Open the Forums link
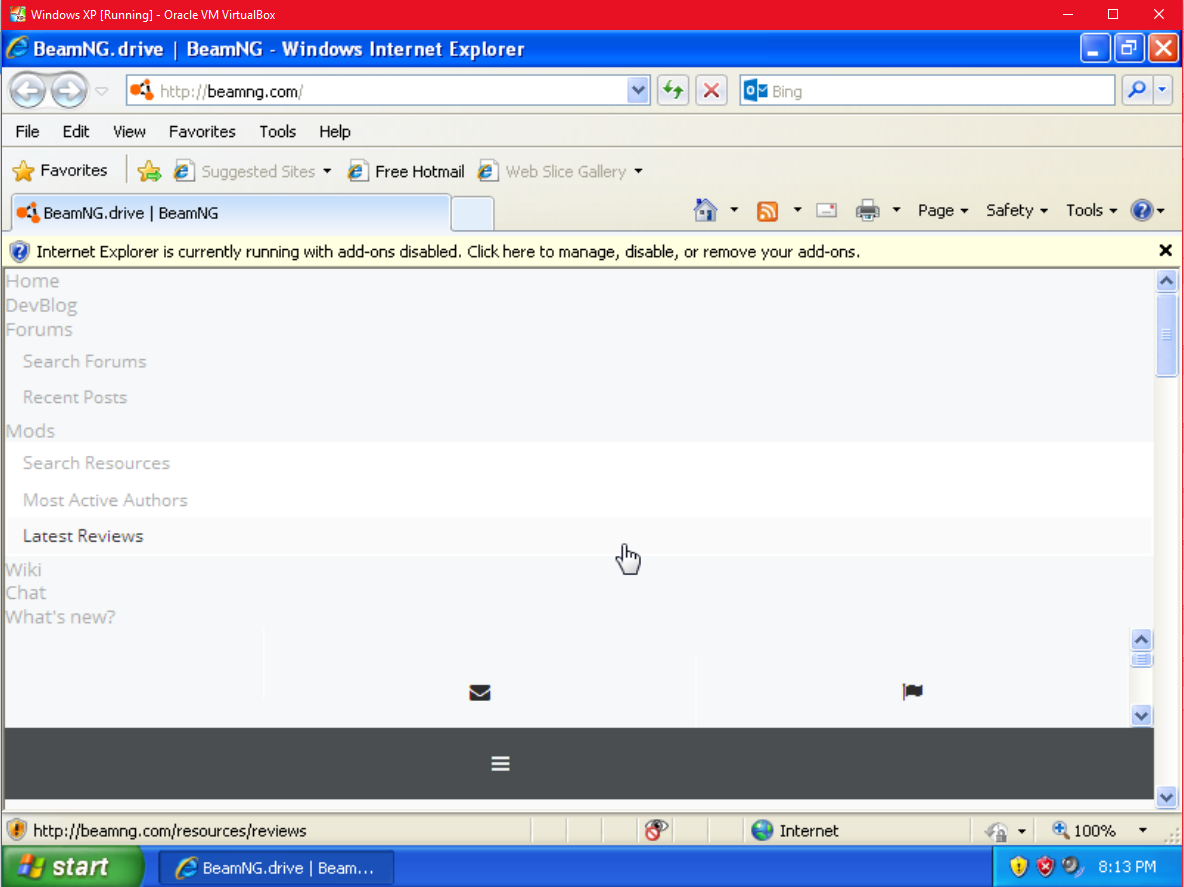1184x887 pixels. click(39, 329)
